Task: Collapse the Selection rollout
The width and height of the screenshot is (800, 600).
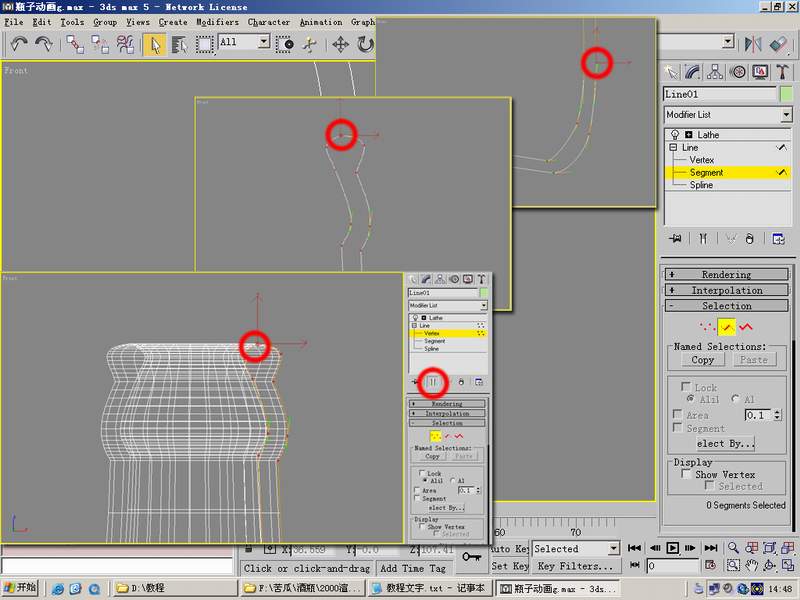Action: 726,306
